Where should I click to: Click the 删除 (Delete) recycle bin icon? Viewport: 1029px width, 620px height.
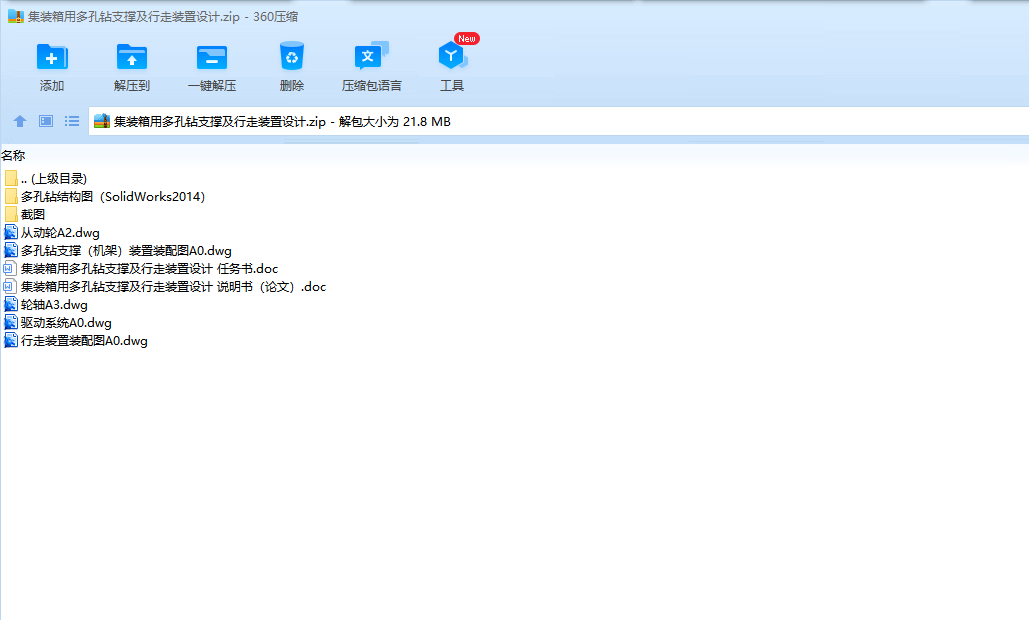pyautogui.click(x=292, y=56)
